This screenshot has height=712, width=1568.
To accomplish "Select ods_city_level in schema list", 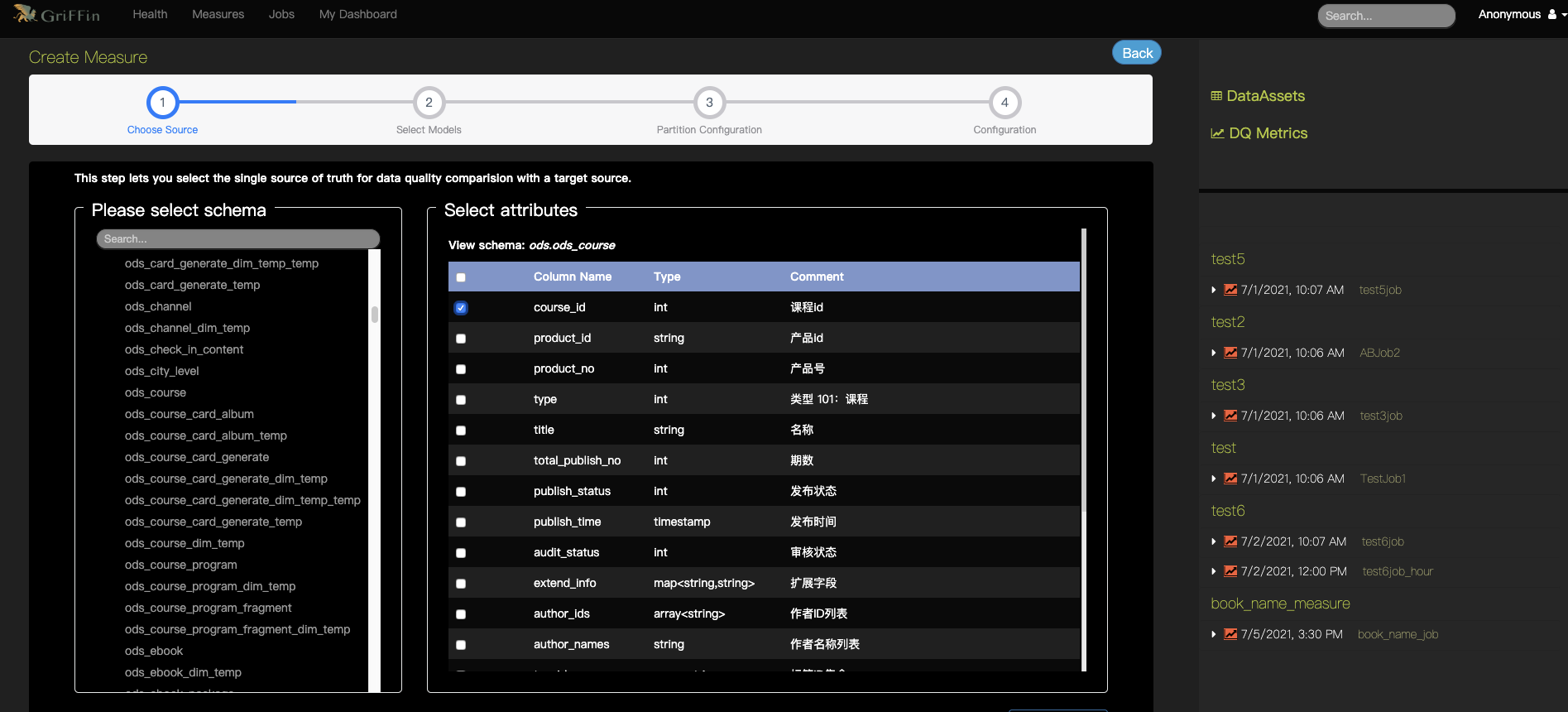I will pyautogui.click(x=162, y=371).
